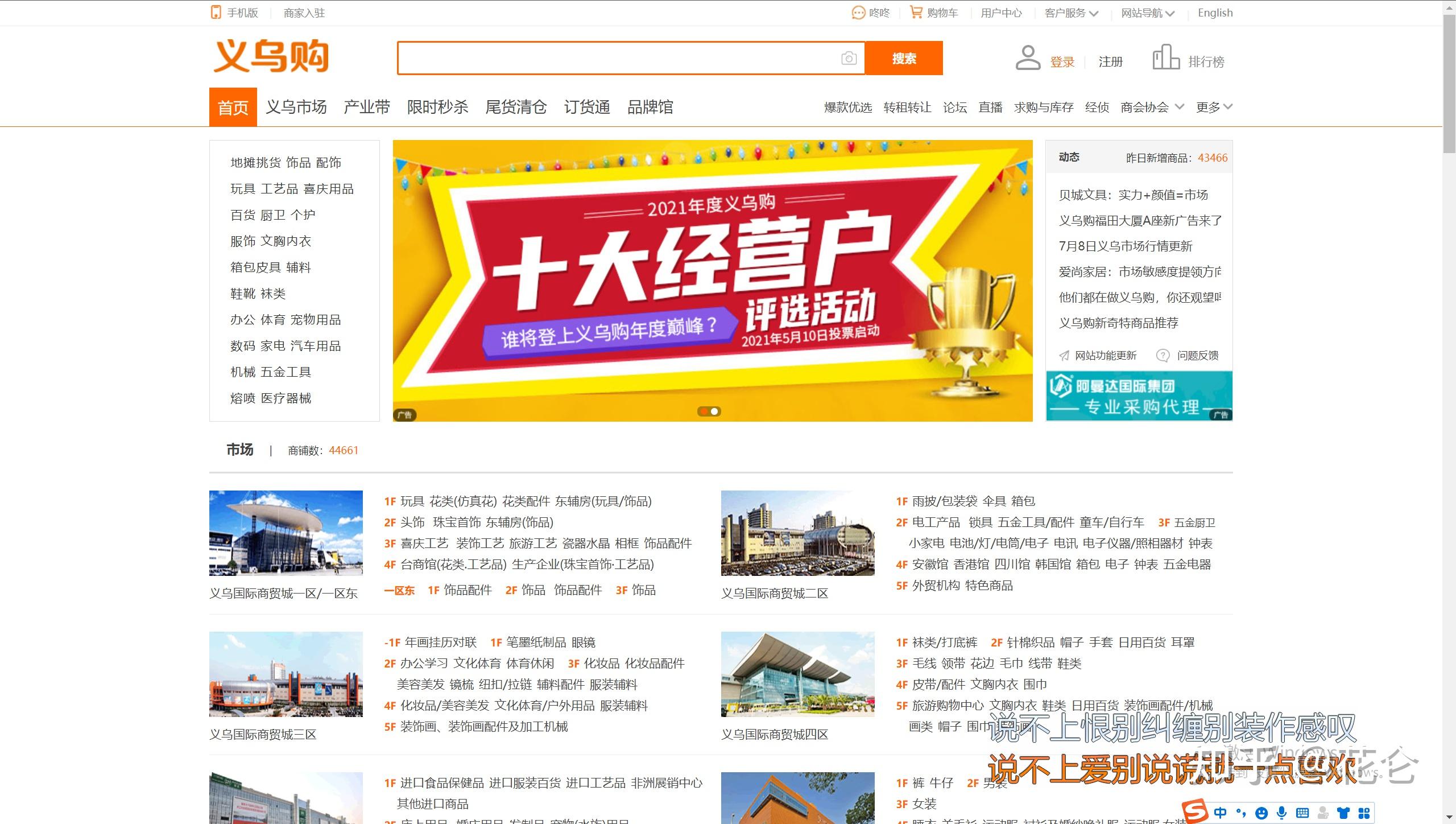Image resolution: width=1456 pixels, height=824 pixels.
Task: Open news item 义乌购新奇特商品推荐
Action: coord(1118,323)
